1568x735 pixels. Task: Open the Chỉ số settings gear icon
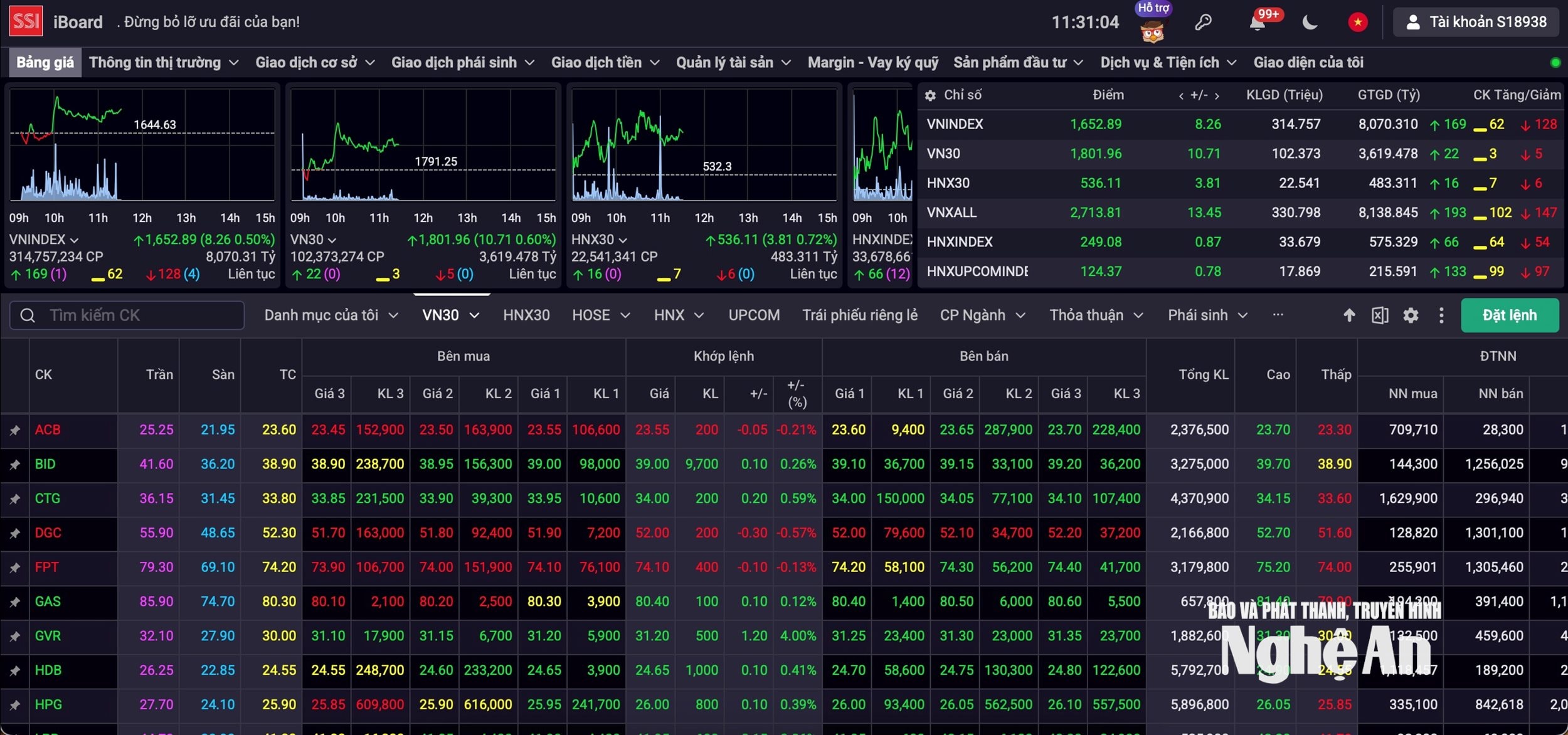931,95
